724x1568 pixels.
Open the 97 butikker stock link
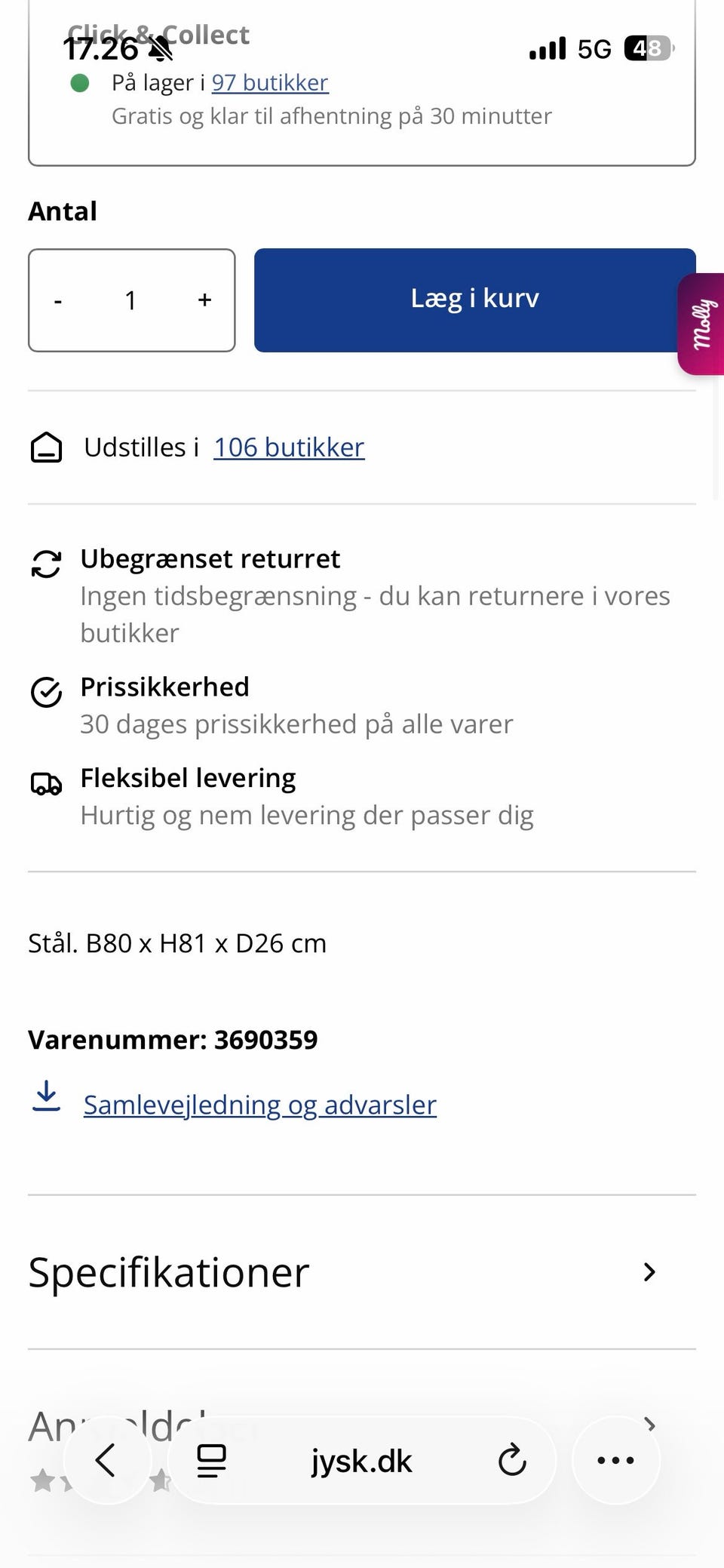269,82
